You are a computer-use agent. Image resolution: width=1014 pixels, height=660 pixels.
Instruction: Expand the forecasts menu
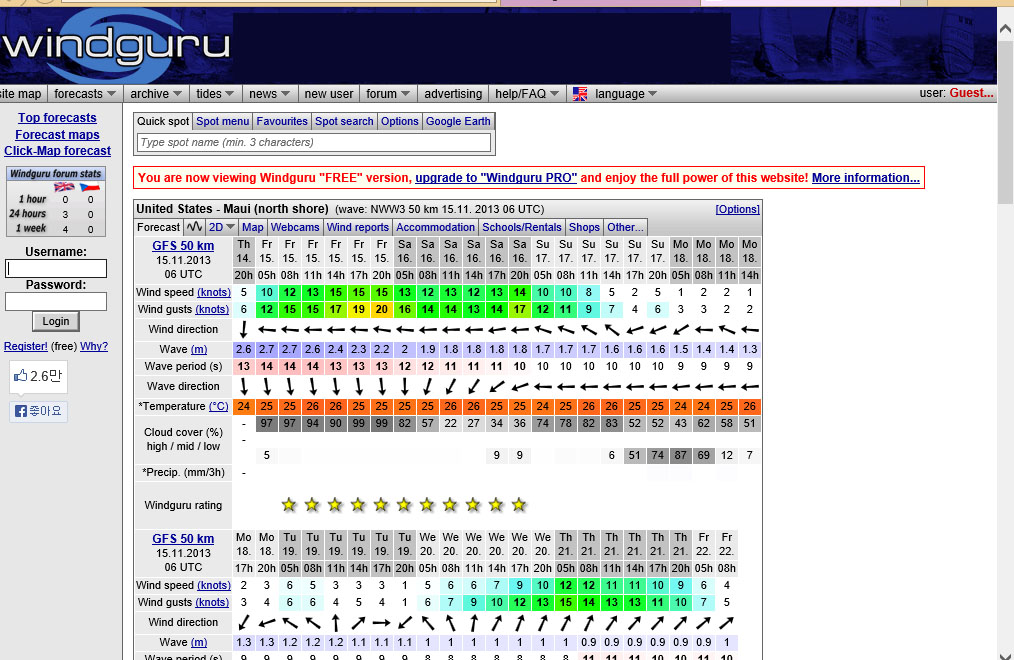(85, 94)
